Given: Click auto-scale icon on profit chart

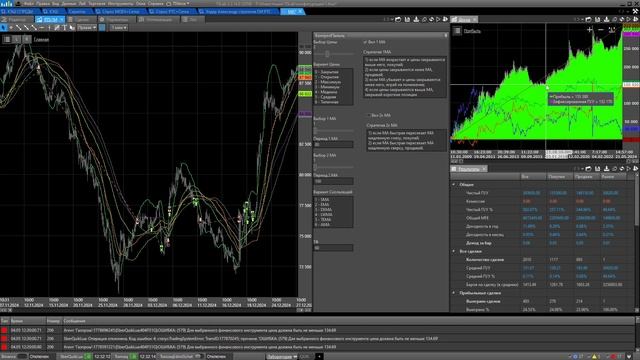Looking at the screenshot, I should point(612,29).
